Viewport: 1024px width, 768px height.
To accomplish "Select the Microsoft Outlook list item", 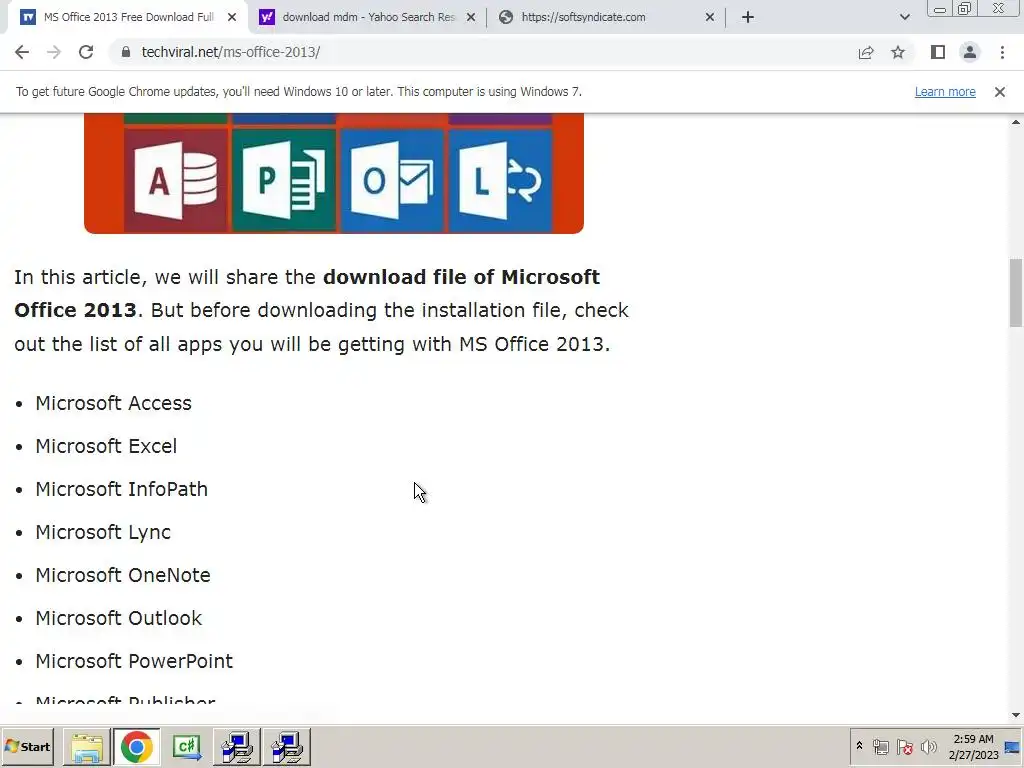I will point(119,618).
